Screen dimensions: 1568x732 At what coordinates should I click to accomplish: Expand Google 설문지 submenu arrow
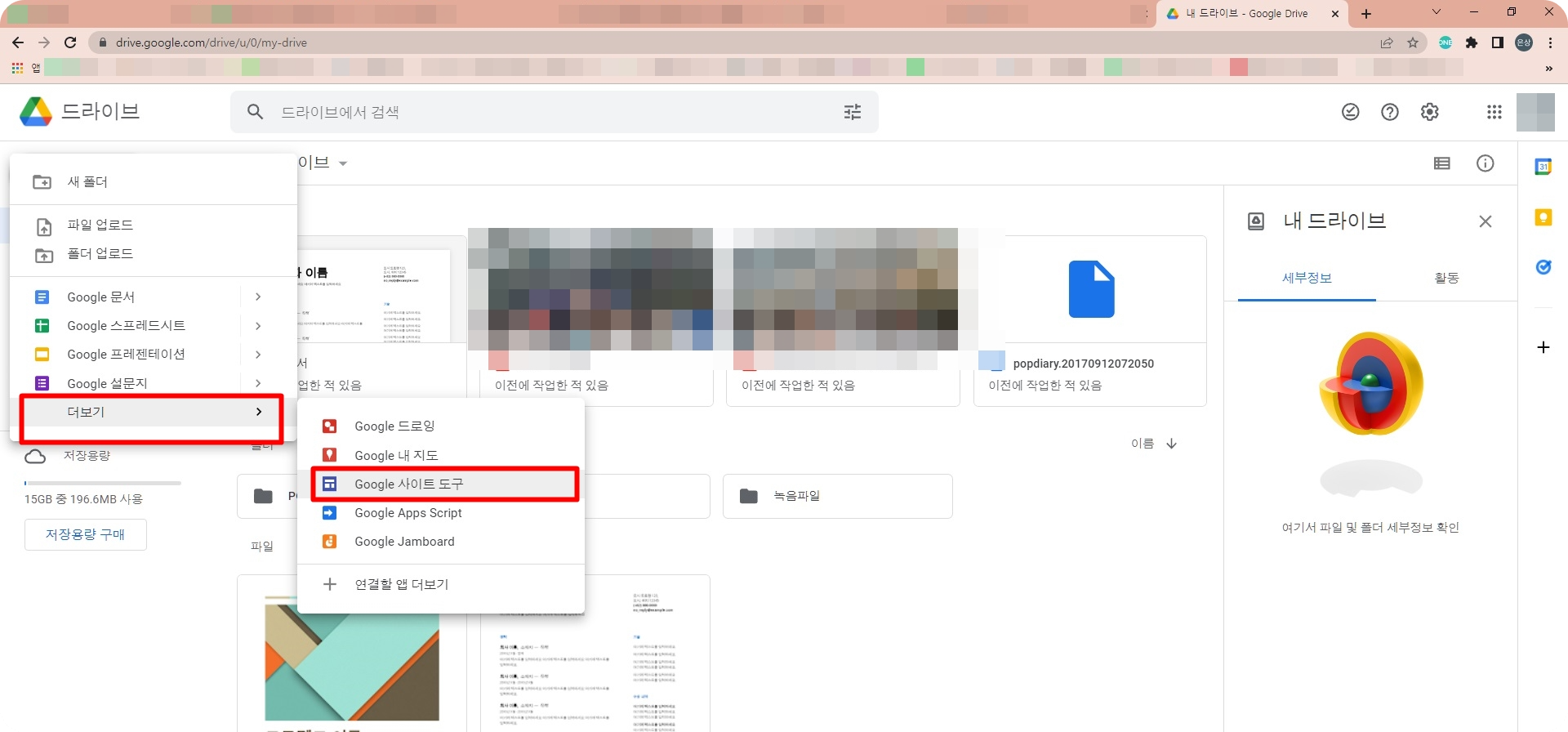point(258,383)
